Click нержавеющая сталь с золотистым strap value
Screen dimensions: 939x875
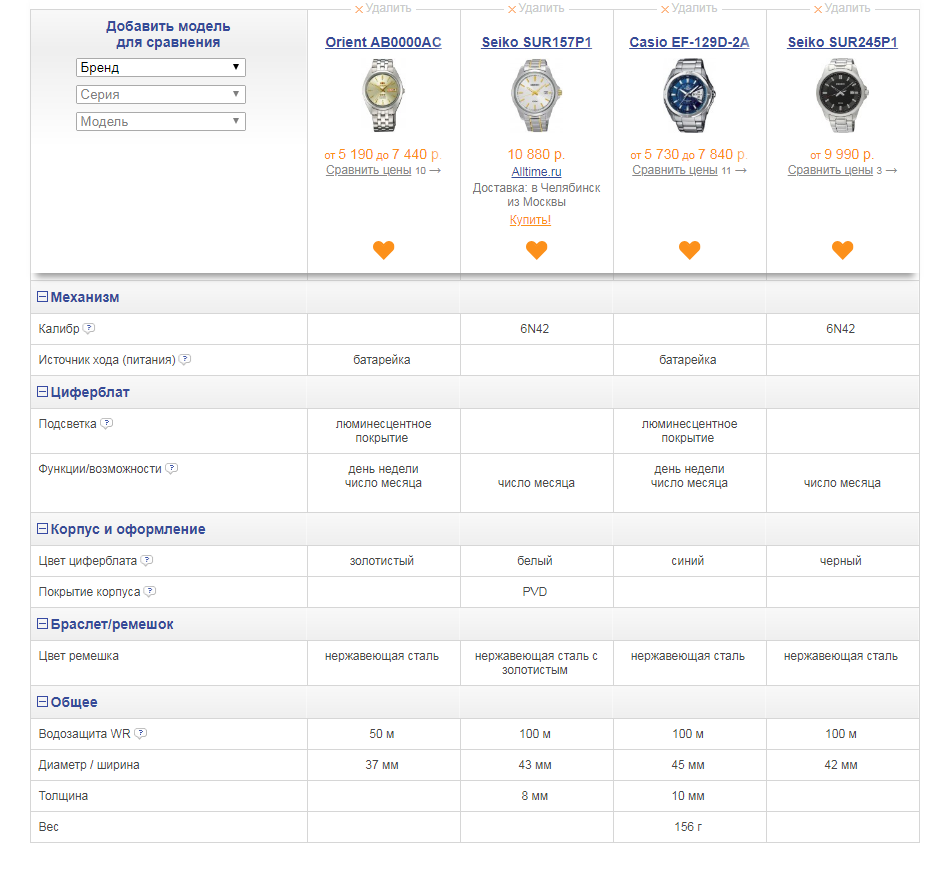point(536,663)
